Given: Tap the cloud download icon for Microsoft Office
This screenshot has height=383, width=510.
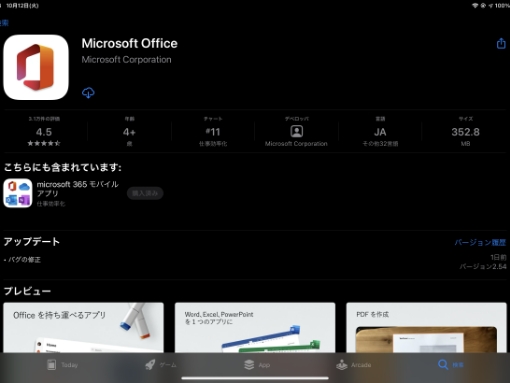Looking at the screenshot, I should [x=88, y=93].
